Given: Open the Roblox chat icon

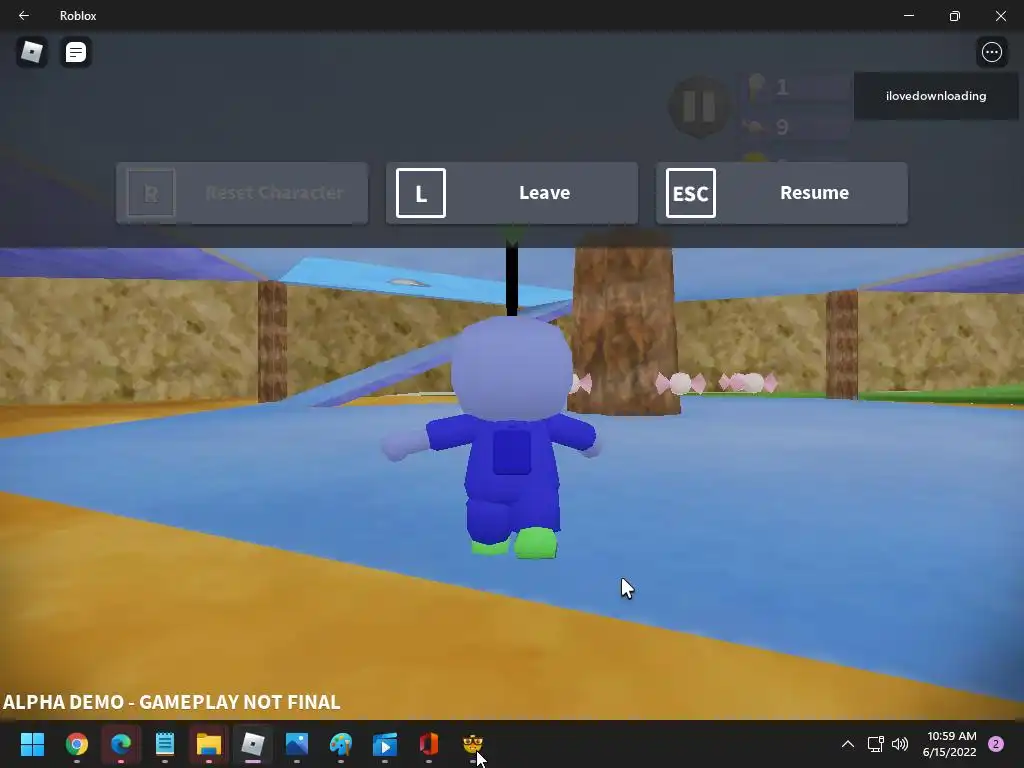Looking at the screenshot, I should coord(76,52).
